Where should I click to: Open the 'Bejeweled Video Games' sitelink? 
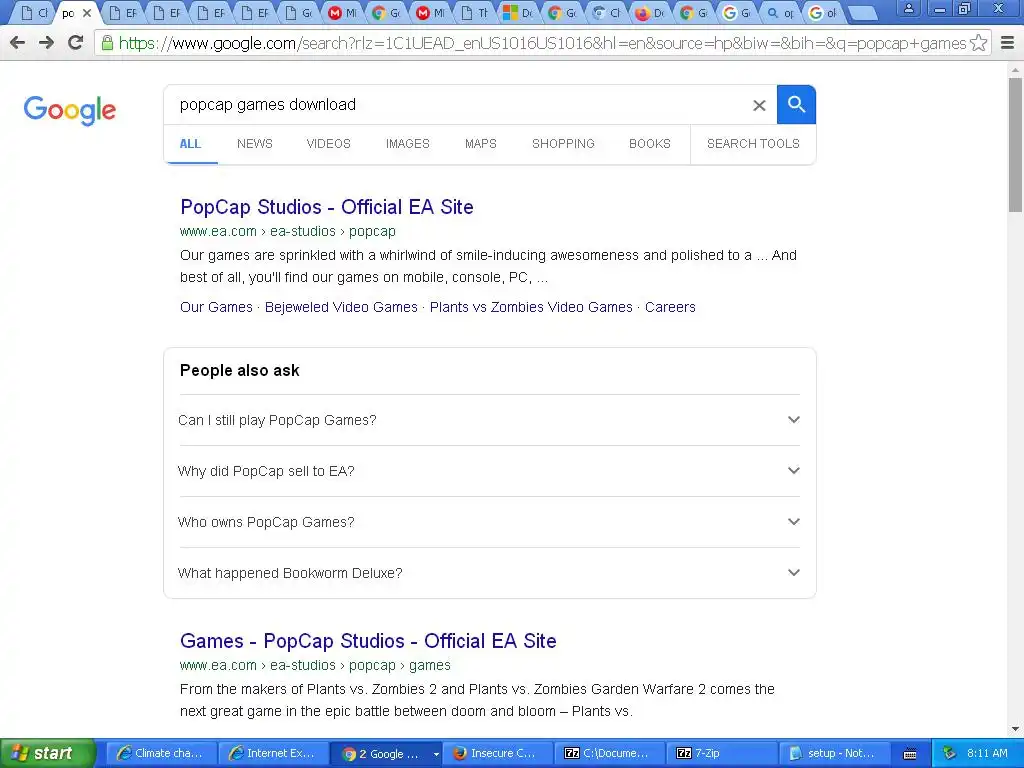pyautogui.click(x=341, y=307)
